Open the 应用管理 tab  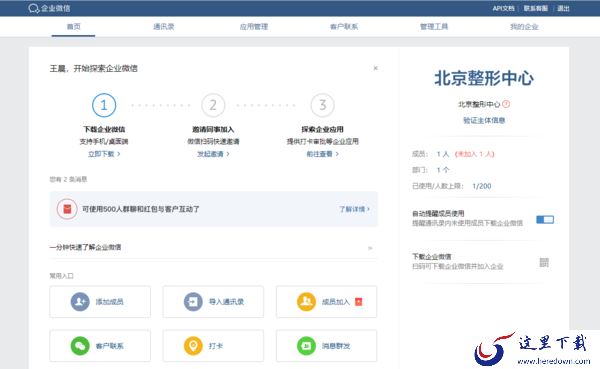tap(254, 26)
